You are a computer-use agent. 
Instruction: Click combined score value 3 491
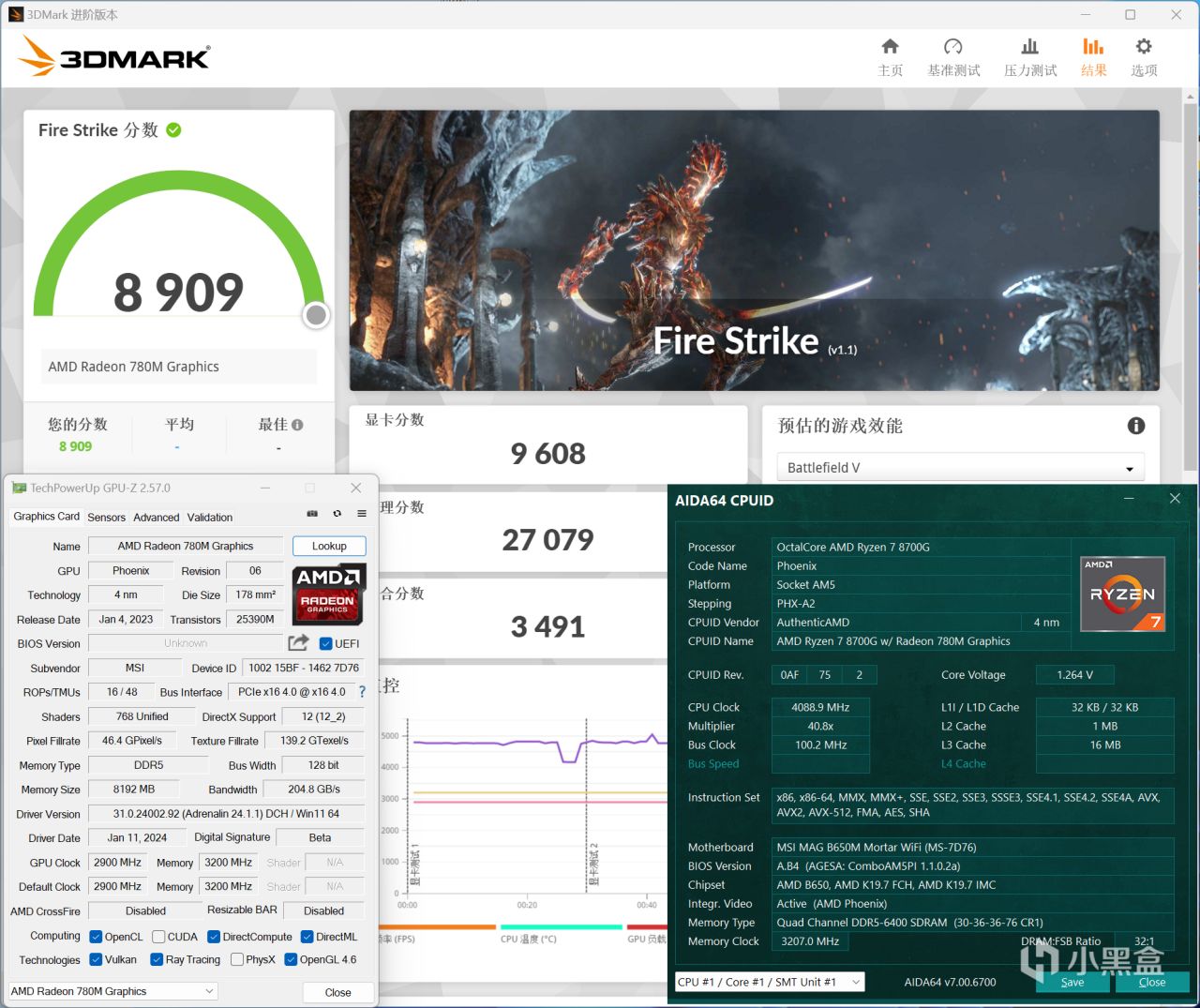pos(547,626)
